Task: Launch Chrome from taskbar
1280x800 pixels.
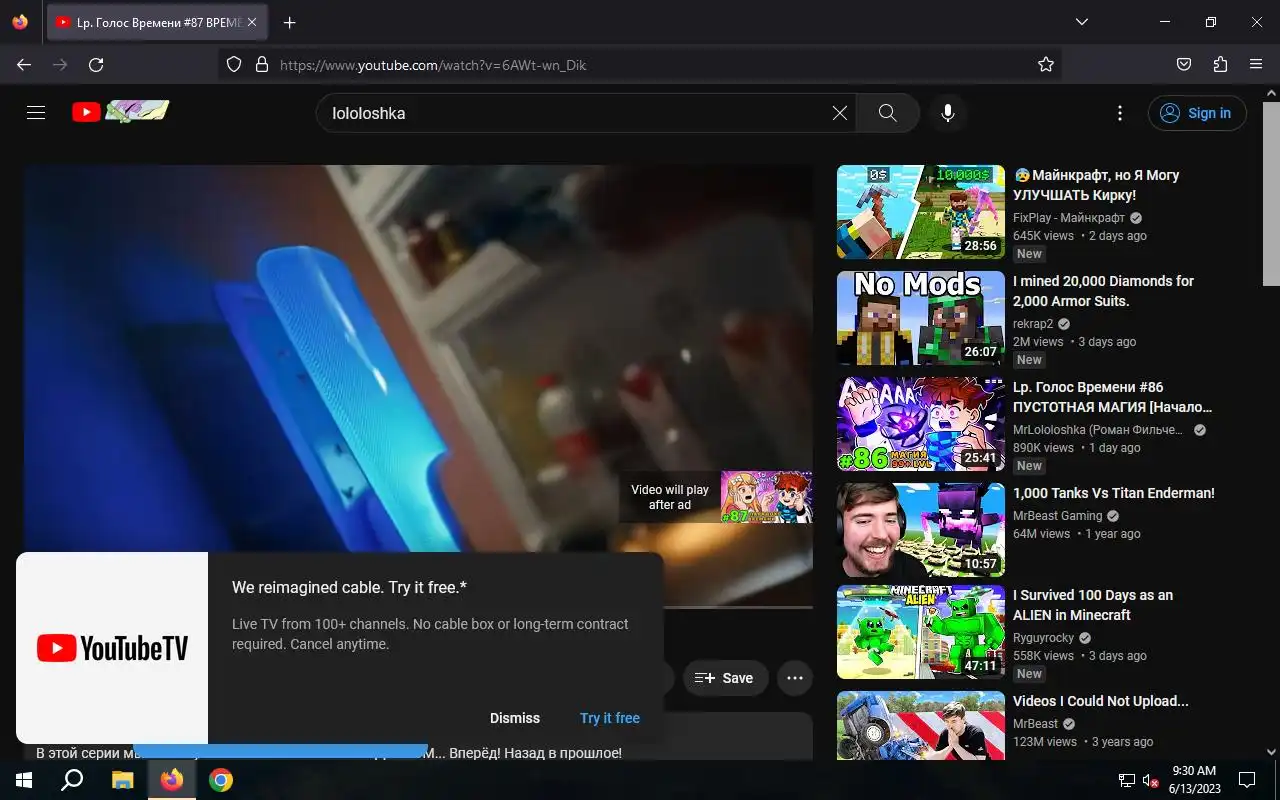Action: click(x=221, y=780)
